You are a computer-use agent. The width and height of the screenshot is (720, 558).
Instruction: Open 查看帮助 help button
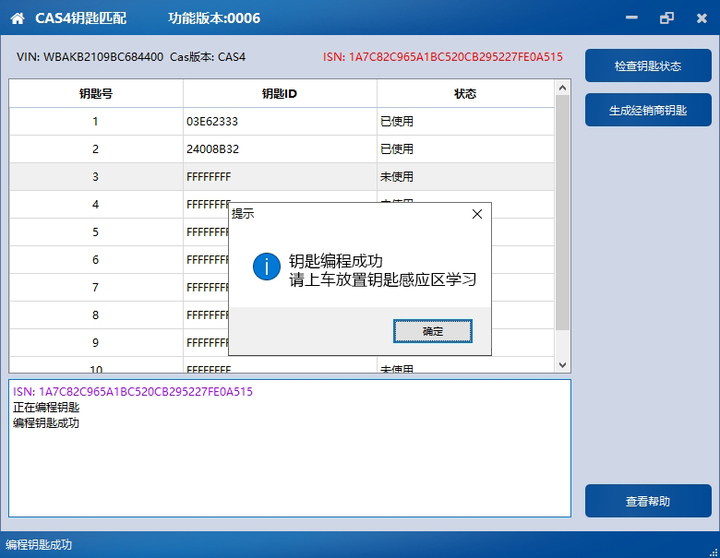tap(648, 501)
